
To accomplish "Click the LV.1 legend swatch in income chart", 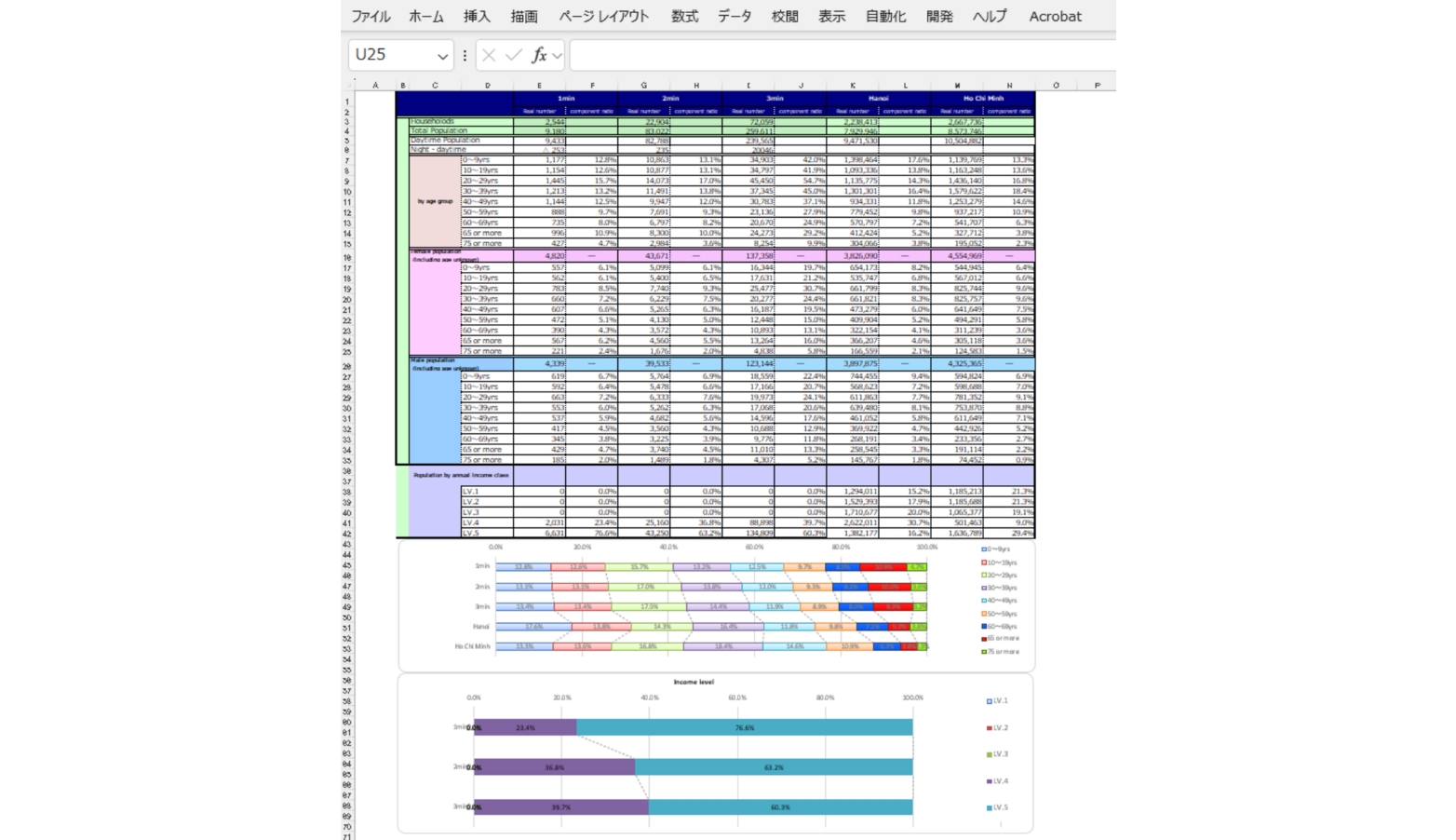I will pyautogui.click(x=989, y=701).
